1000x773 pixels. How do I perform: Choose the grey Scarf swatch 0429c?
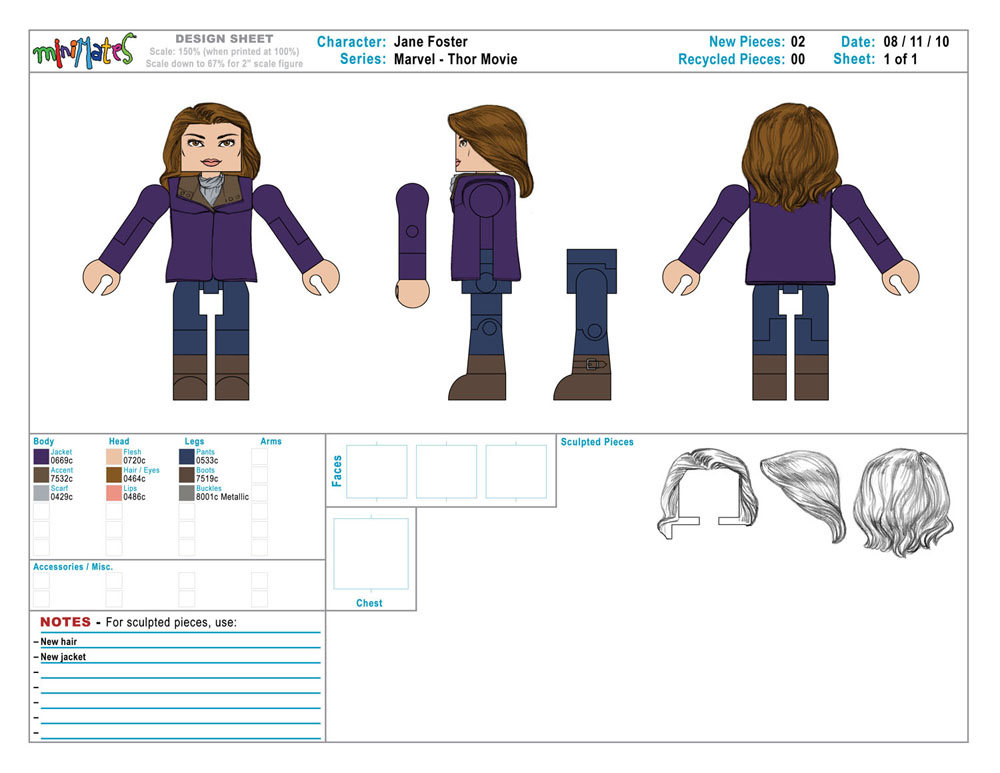(41, 493)
